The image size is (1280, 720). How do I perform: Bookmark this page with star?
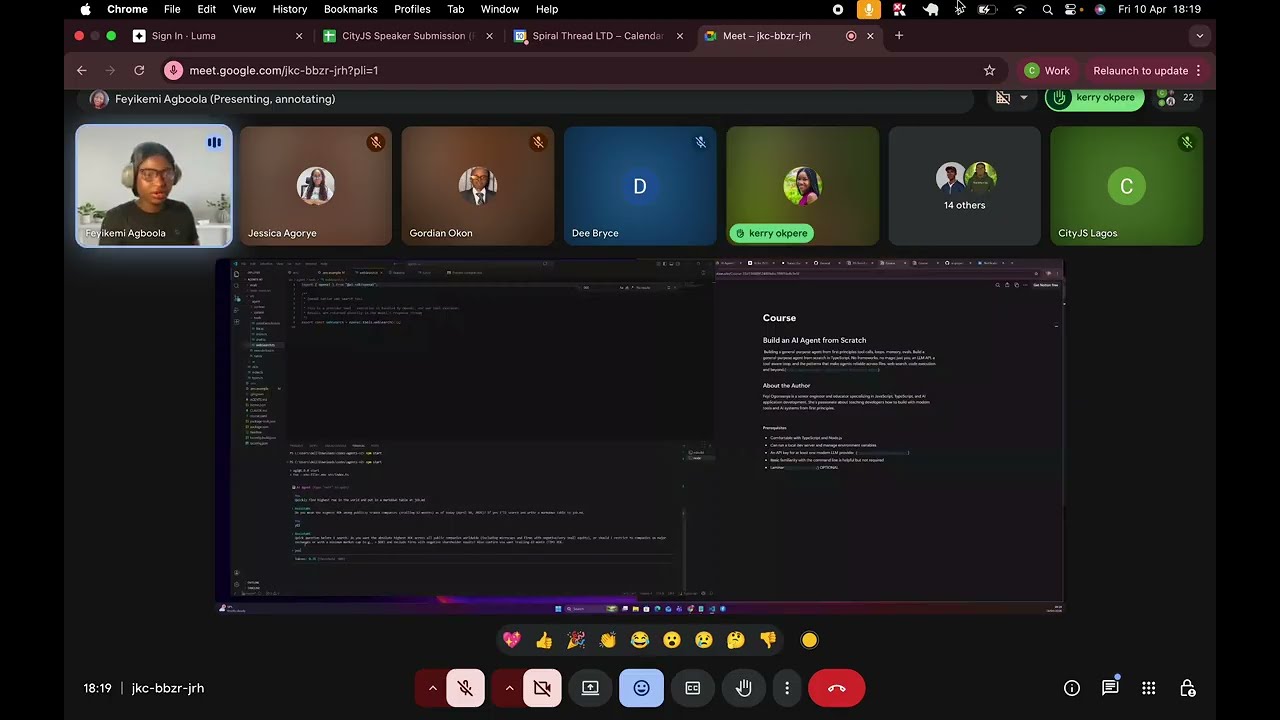point(989,71)
